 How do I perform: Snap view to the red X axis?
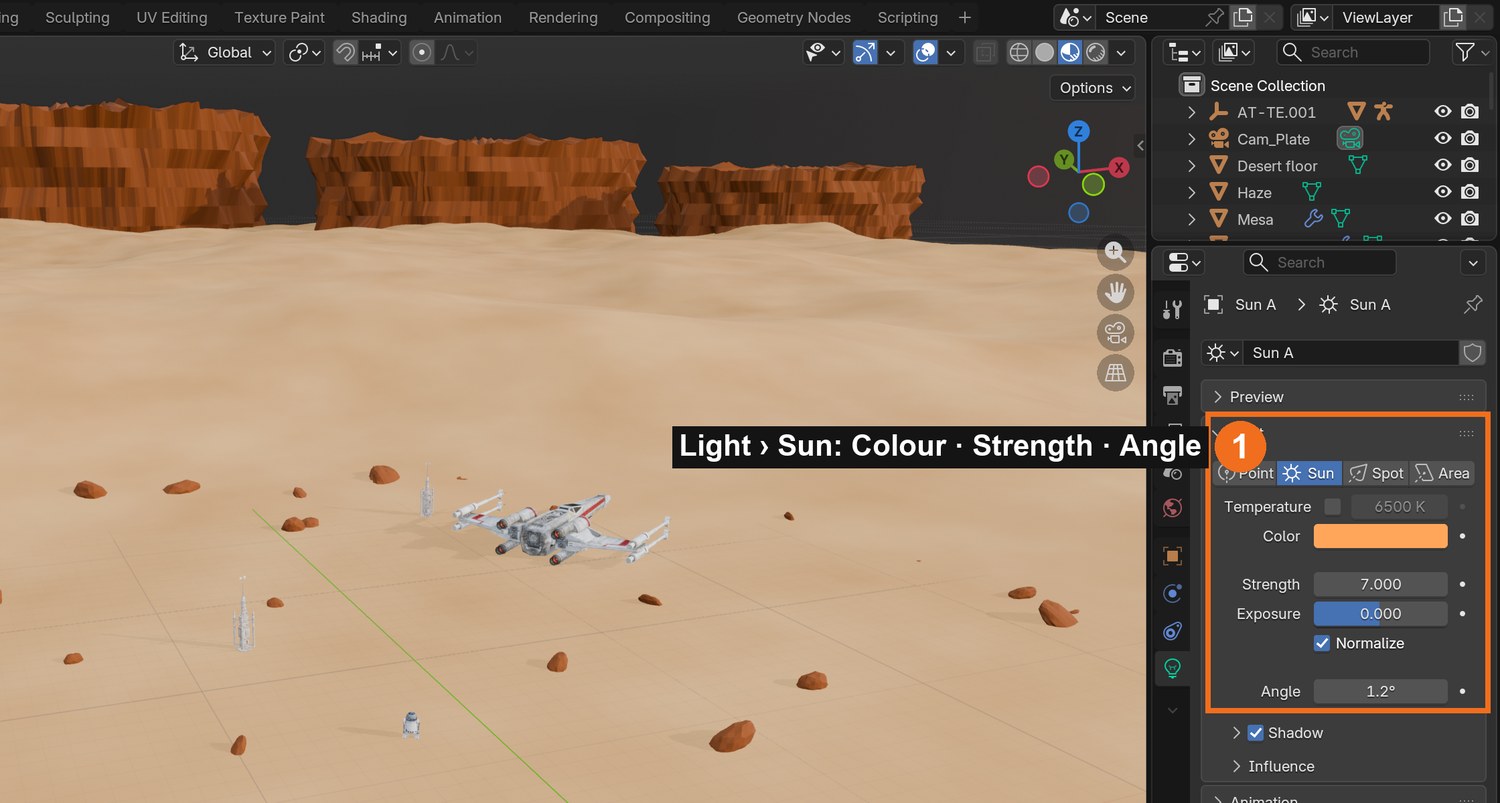(x=1119, y=167)
